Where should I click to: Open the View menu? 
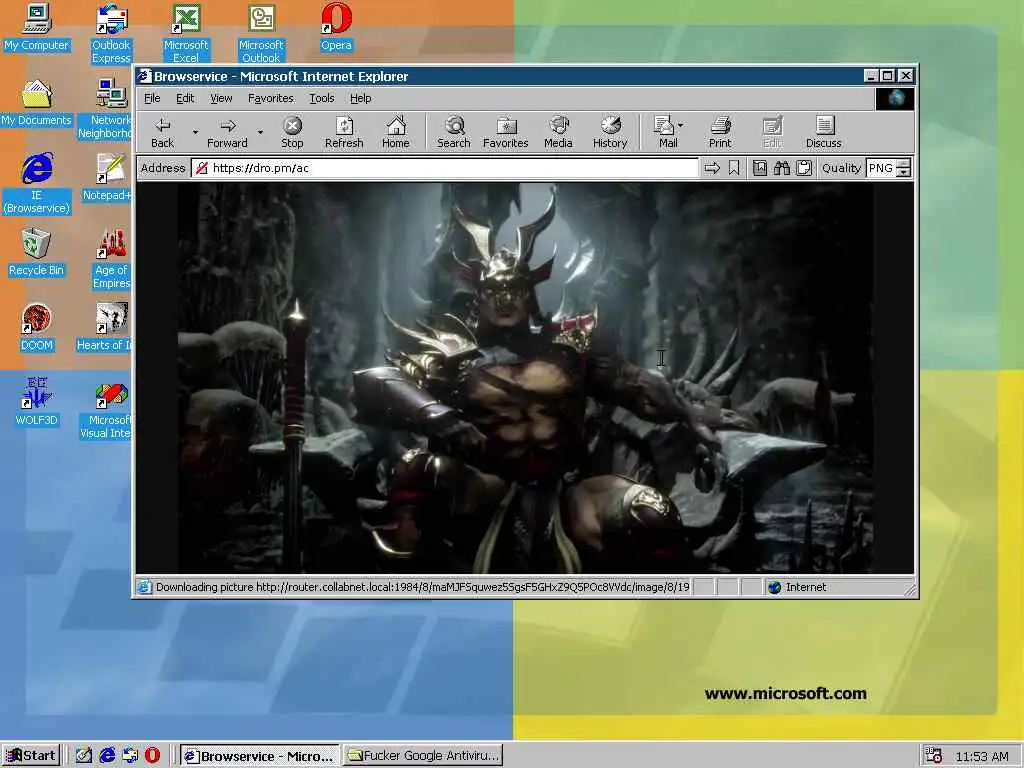221,99
